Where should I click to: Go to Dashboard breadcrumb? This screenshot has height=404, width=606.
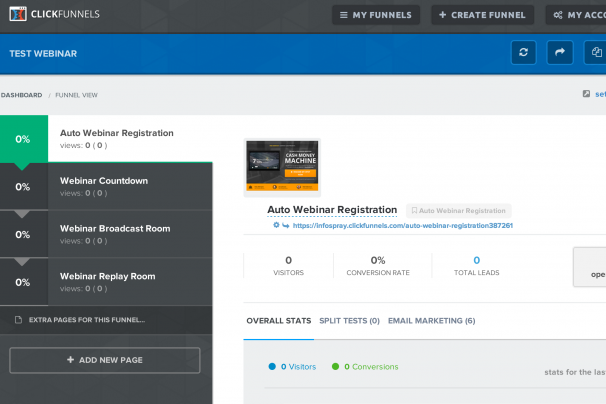(21, 95)
